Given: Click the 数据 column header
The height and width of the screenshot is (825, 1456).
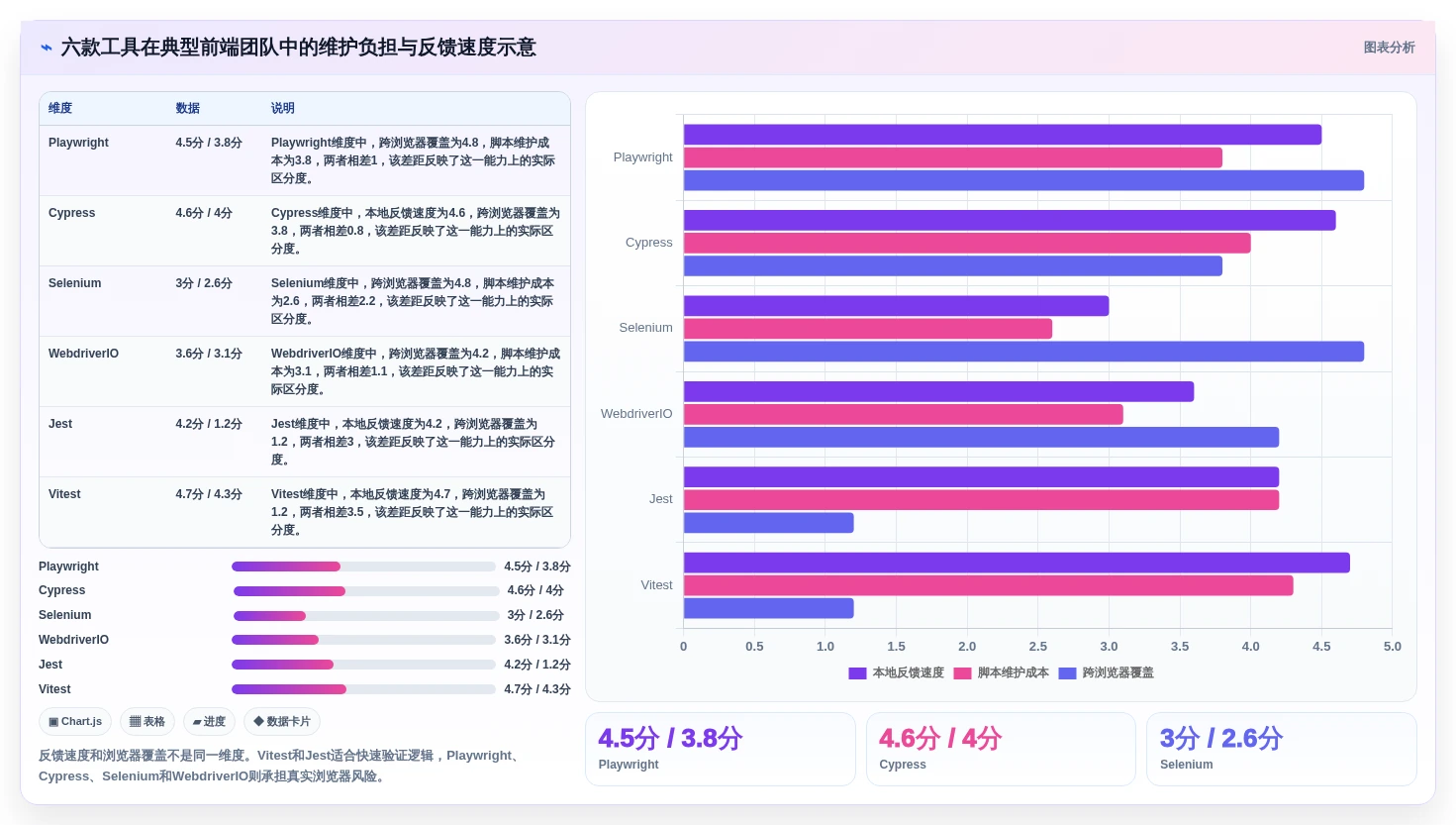Looking at the screenshot, I should click(188, 108).
